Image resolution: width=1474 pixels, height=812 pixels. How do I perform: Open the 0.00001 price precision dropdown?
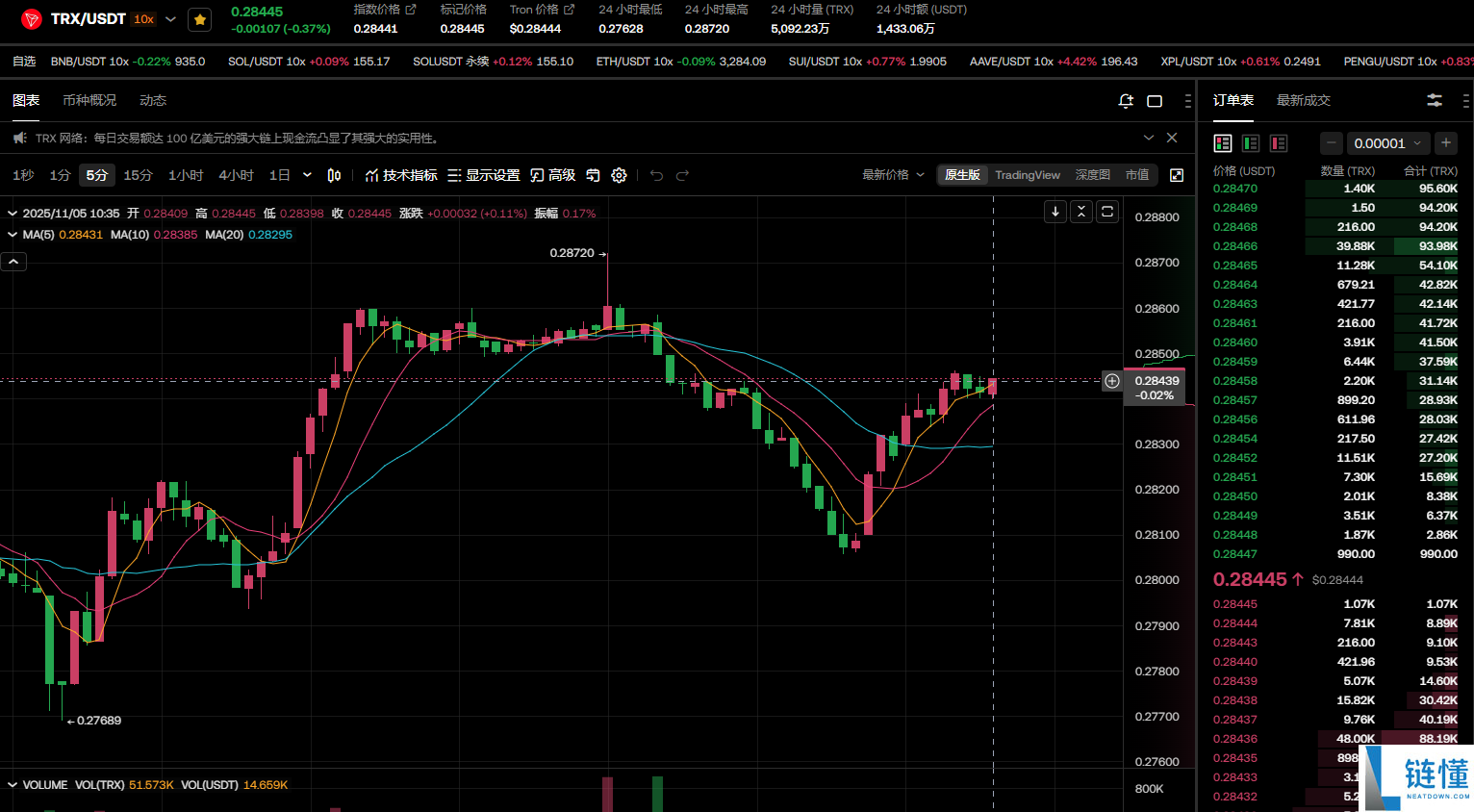tap(1387, 143)
